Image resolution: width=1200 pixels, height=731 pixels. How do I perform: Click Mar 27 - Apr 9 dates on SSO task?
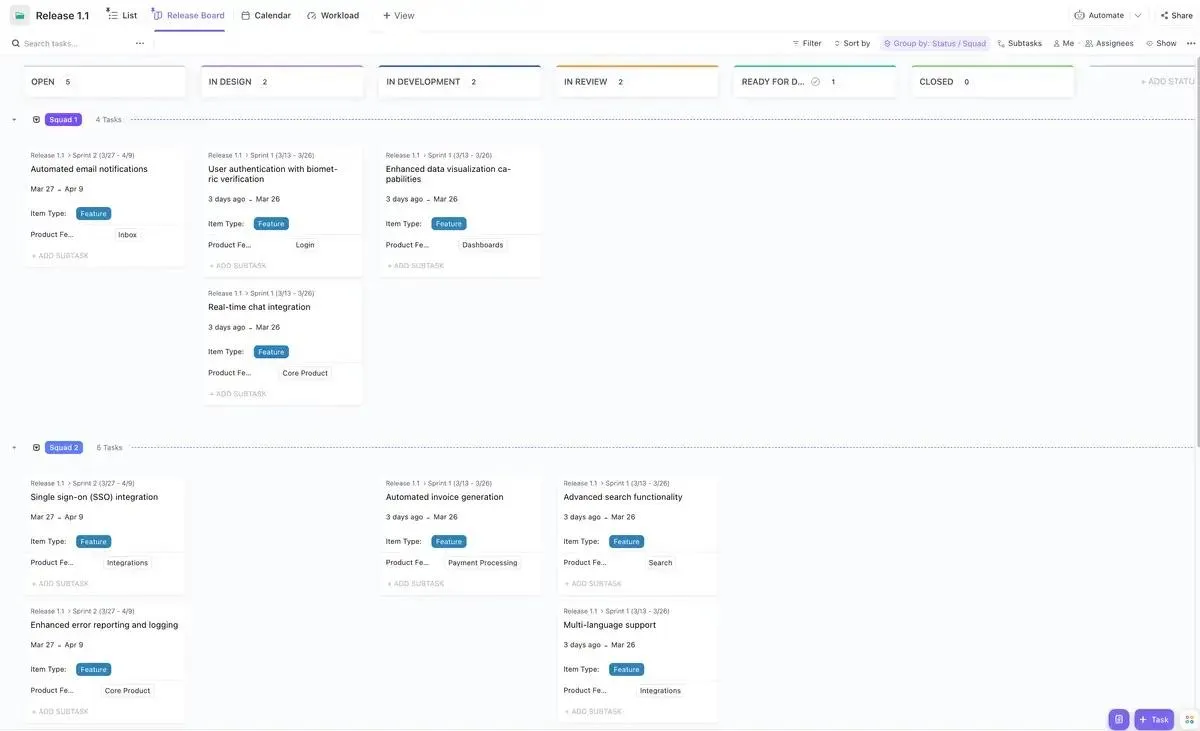(57, 517)
